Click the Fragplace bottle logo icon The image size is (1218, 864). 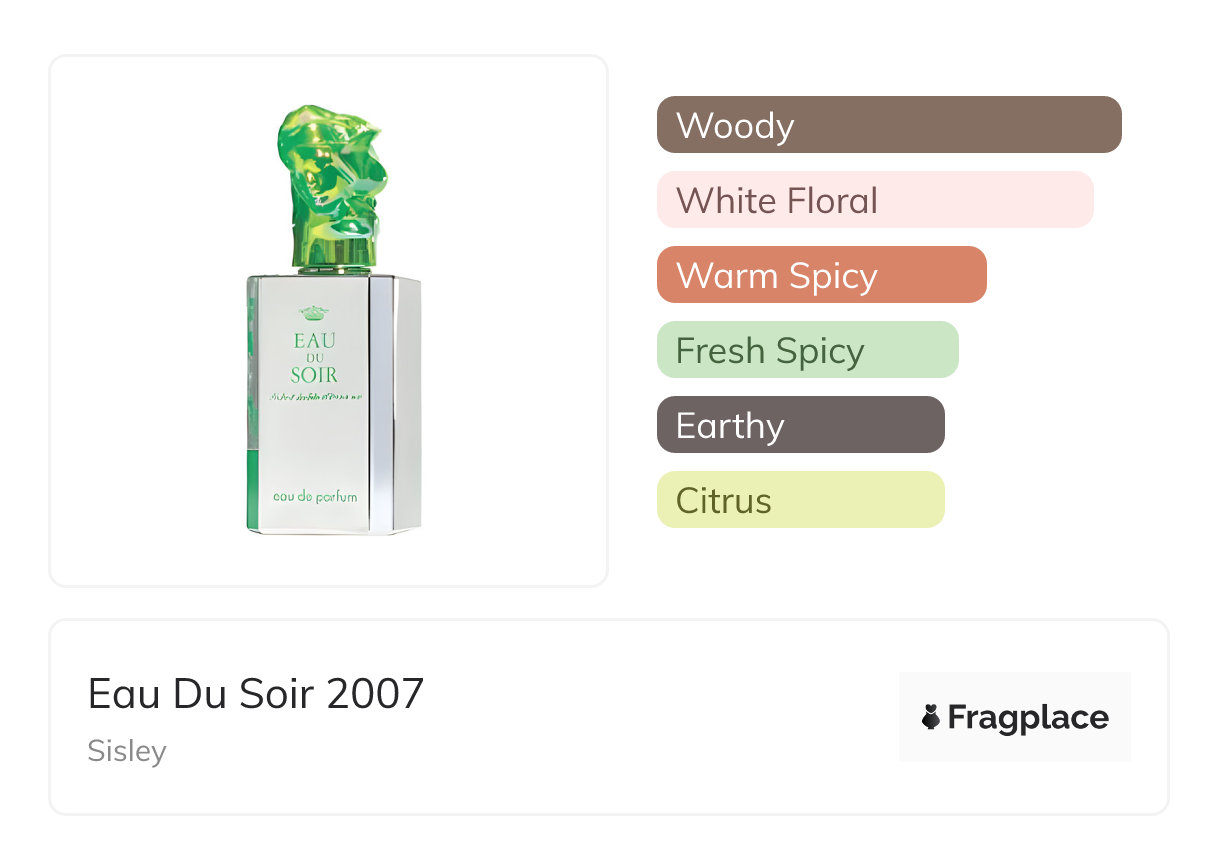coord(931,718)
